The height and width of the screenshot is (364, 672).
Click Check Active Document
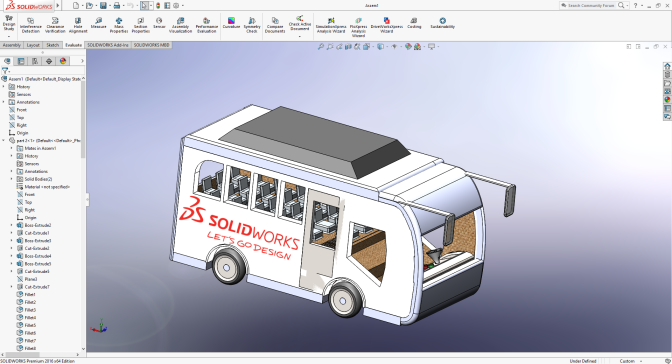300,23
